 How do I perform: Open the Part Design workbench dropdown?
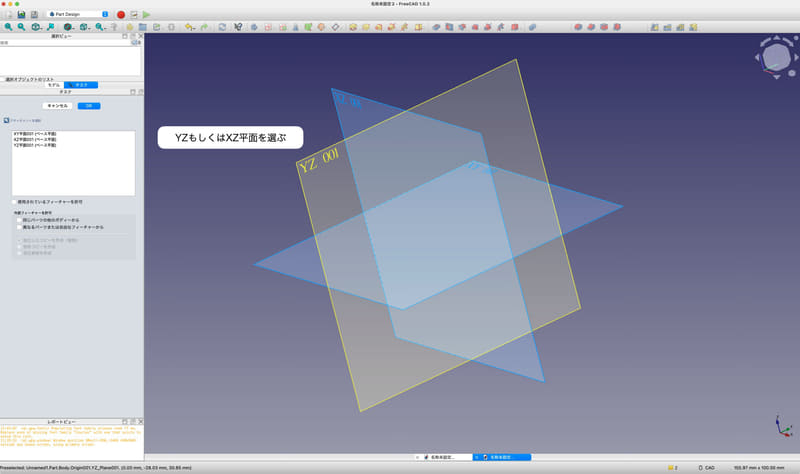[x=78, y=14]
